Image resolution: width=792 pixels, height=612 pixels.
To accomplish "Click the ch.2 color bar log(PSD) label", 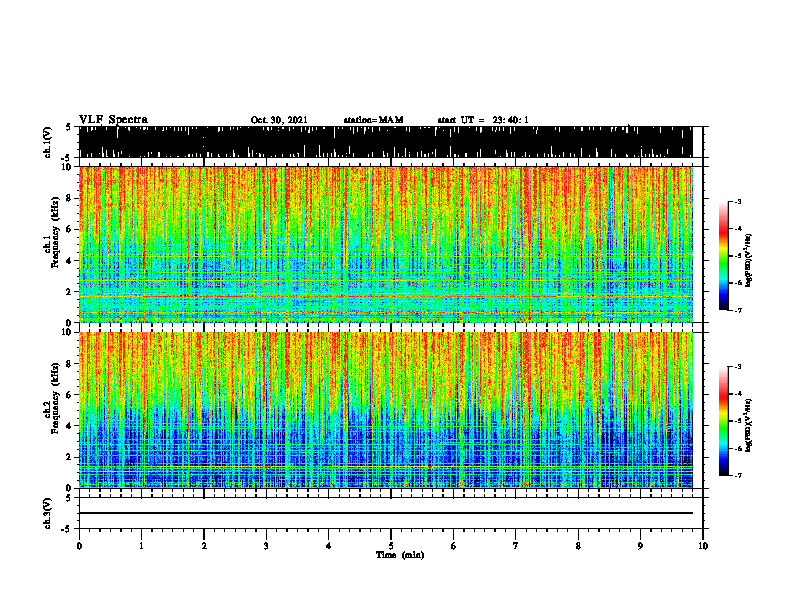I will (x=749, y=424).
